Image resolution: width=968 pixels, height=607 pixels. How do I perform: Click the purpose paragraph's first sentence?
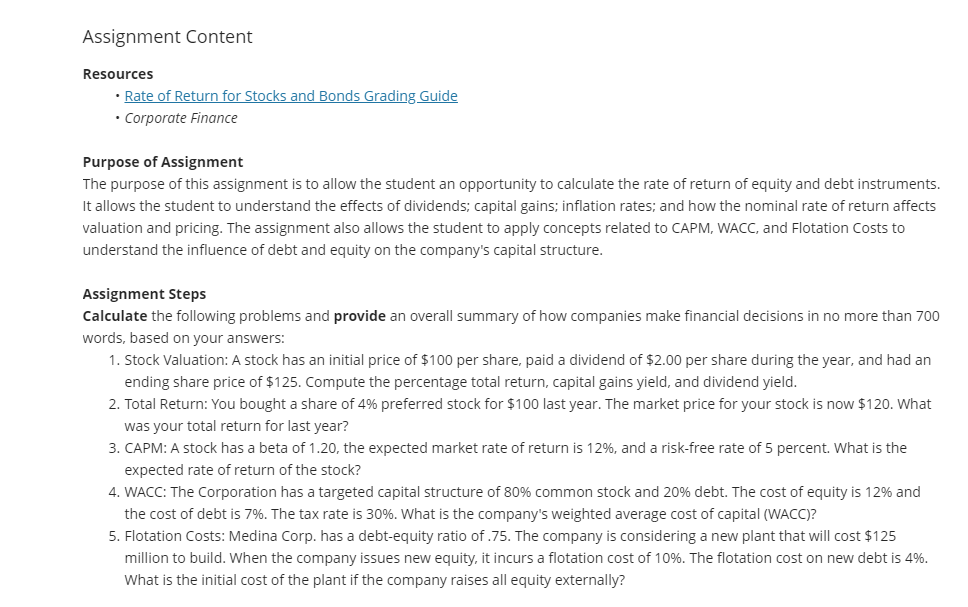[511, 184]
